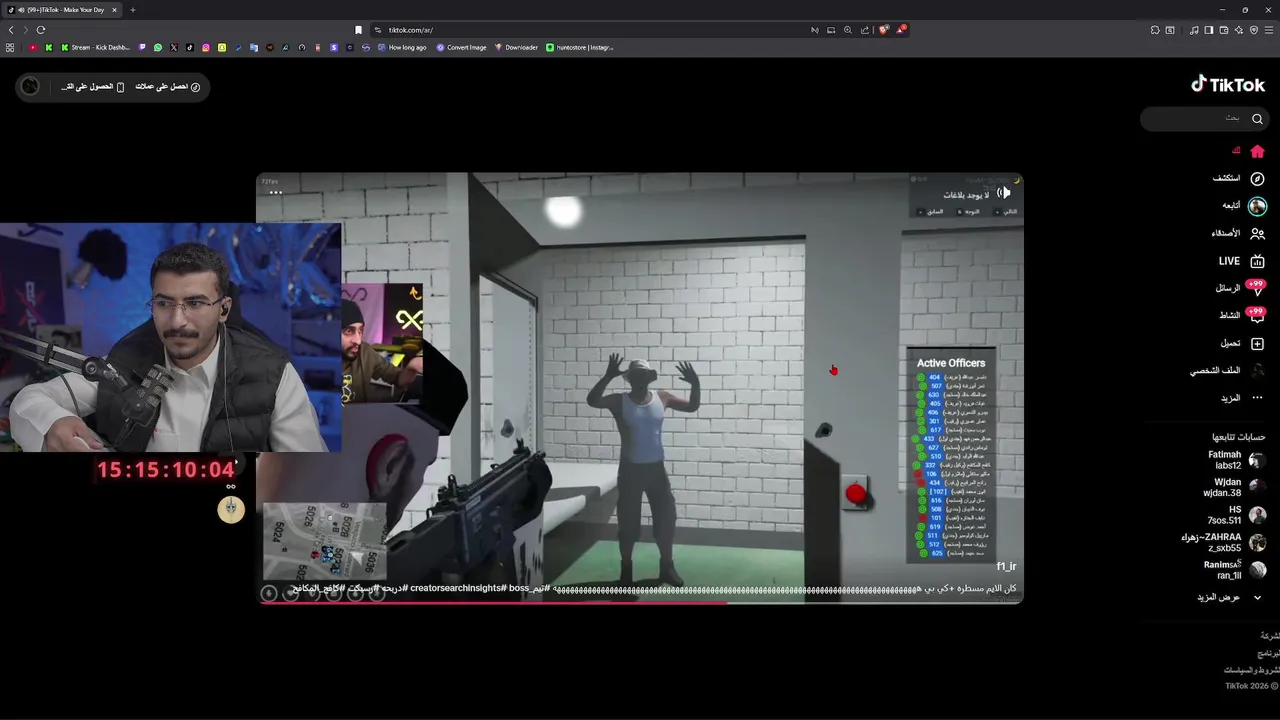Toggle browser sidebar panel
Viewport: 1280px width, 720px height.
tap(1209, 30)
